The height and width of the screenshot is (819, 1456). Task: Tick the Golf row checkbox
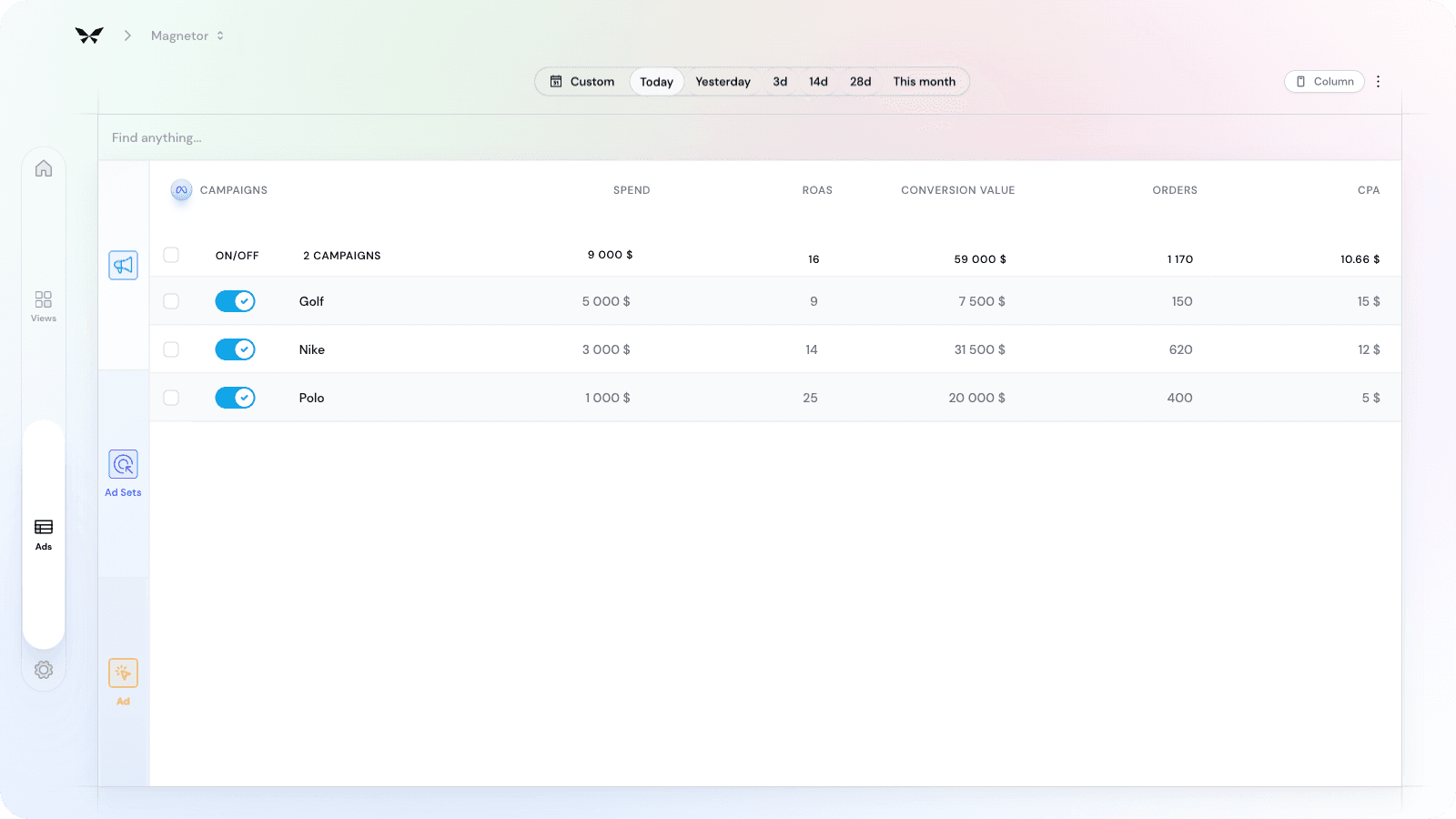170,301
